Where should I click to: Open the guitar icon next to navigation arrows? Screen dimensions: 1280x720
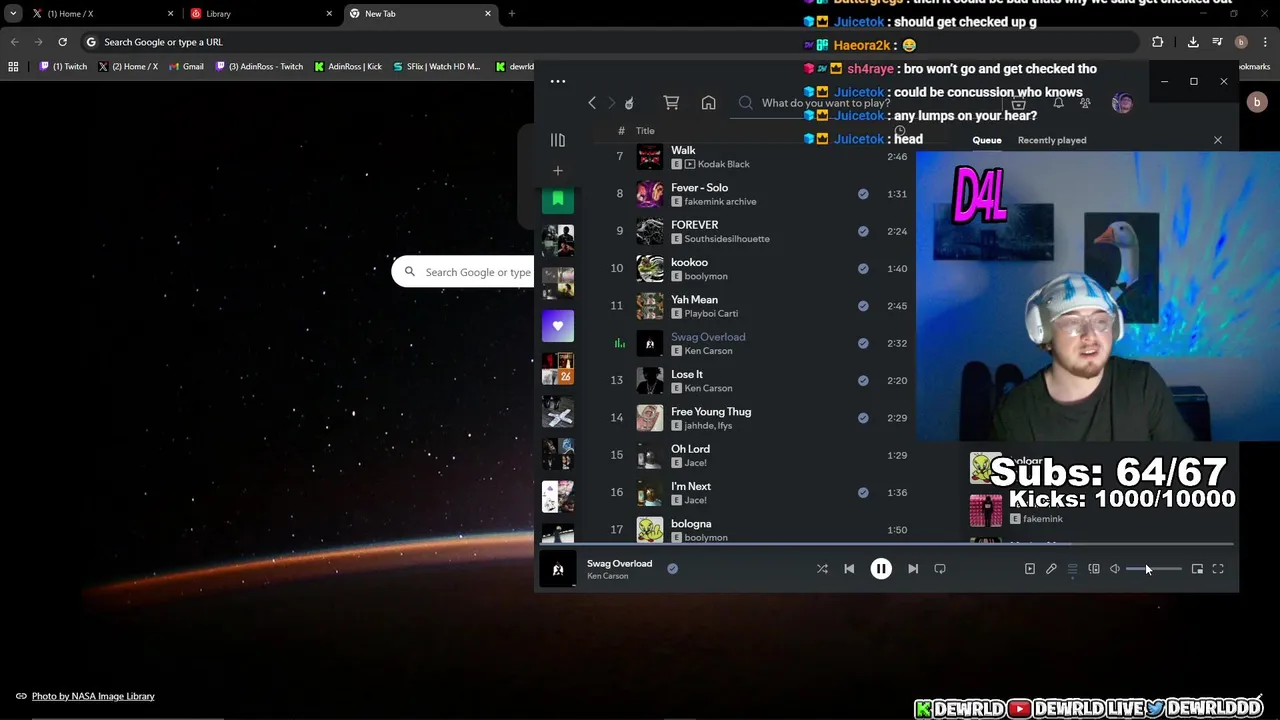[x=629, y=103]
